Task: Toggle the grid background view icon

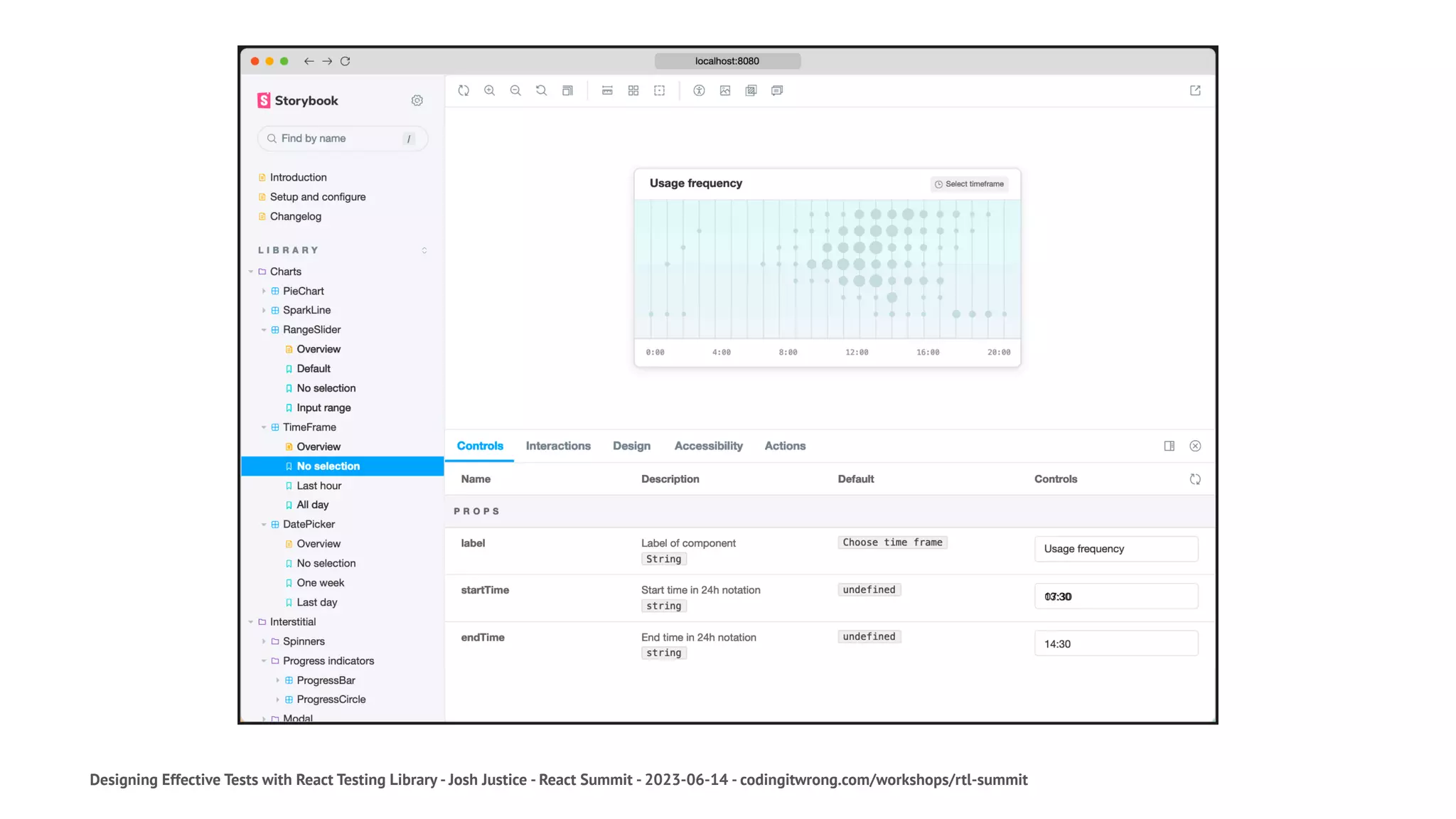Action: pos(633,90)
